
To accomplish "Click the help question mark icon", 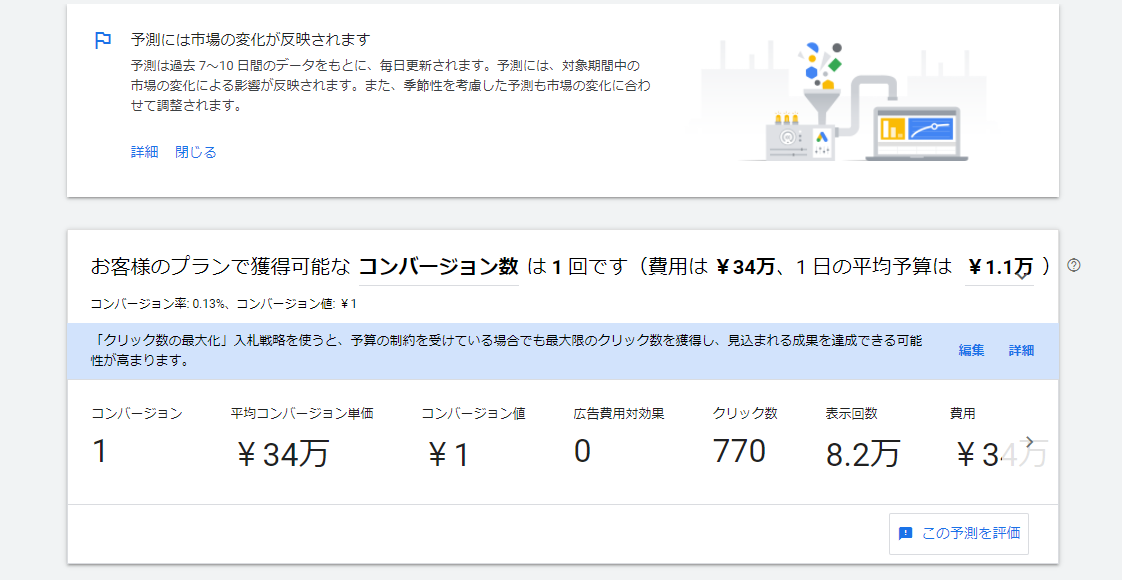I will [x=1074, y=266].
